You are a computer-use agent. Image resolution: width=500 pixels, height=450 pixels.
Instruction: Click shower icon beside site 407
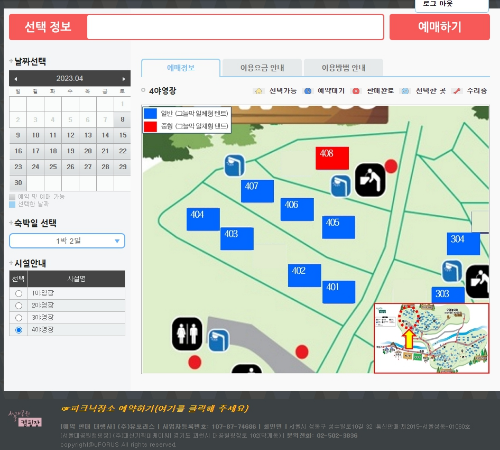tap(234, 165)
